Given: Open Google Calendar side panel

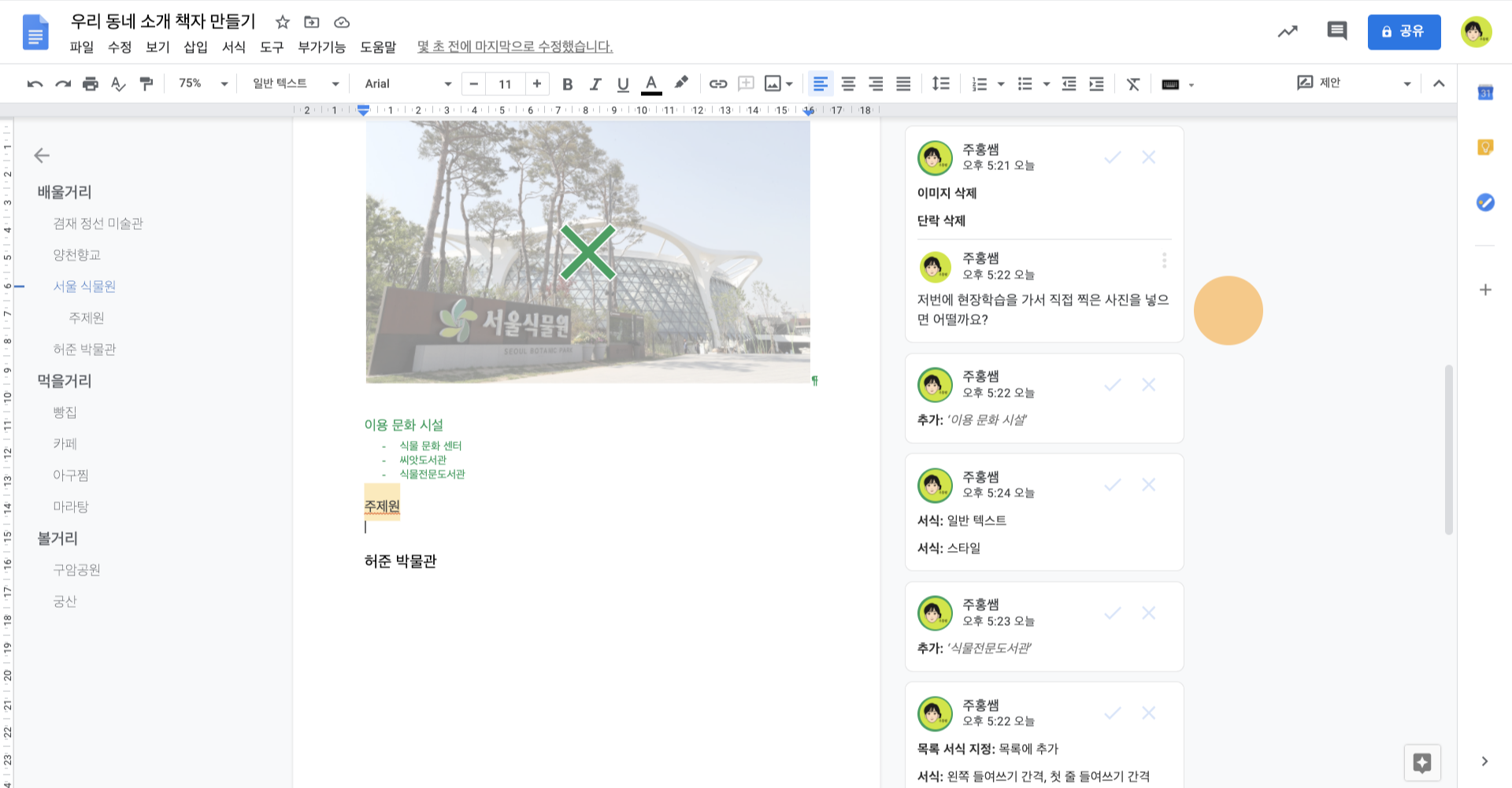Looking at the screenshot, I should tap(1485, 93).
